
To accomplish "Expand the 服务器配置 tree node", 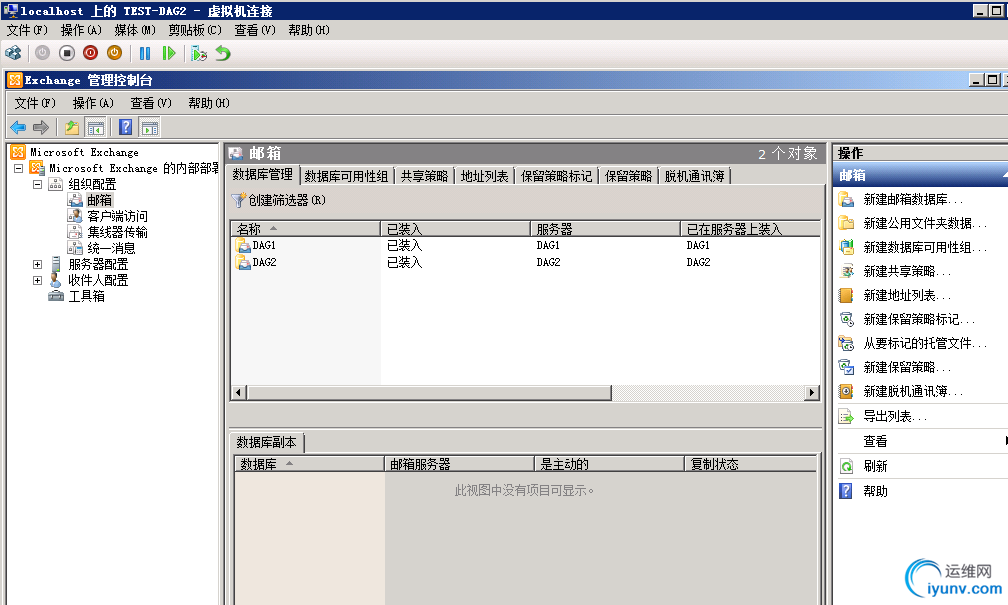I will point(37,264).
